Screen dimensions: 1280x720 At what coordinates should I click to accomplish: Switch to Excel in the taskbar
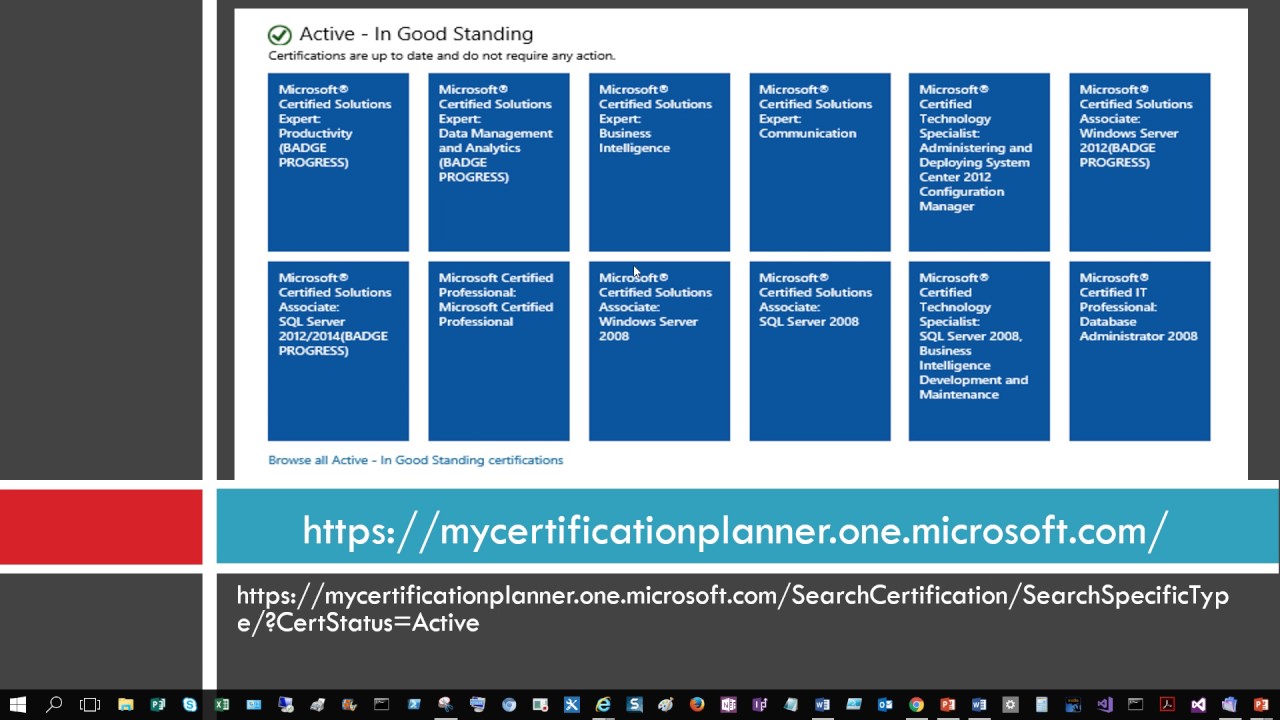221,704
